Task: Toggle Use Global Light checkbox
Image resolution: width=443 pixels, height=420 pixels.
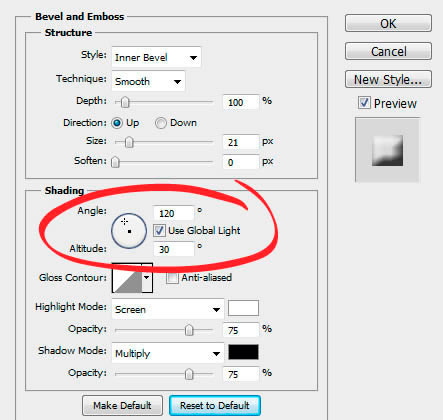Action: (x=159, y=231)
